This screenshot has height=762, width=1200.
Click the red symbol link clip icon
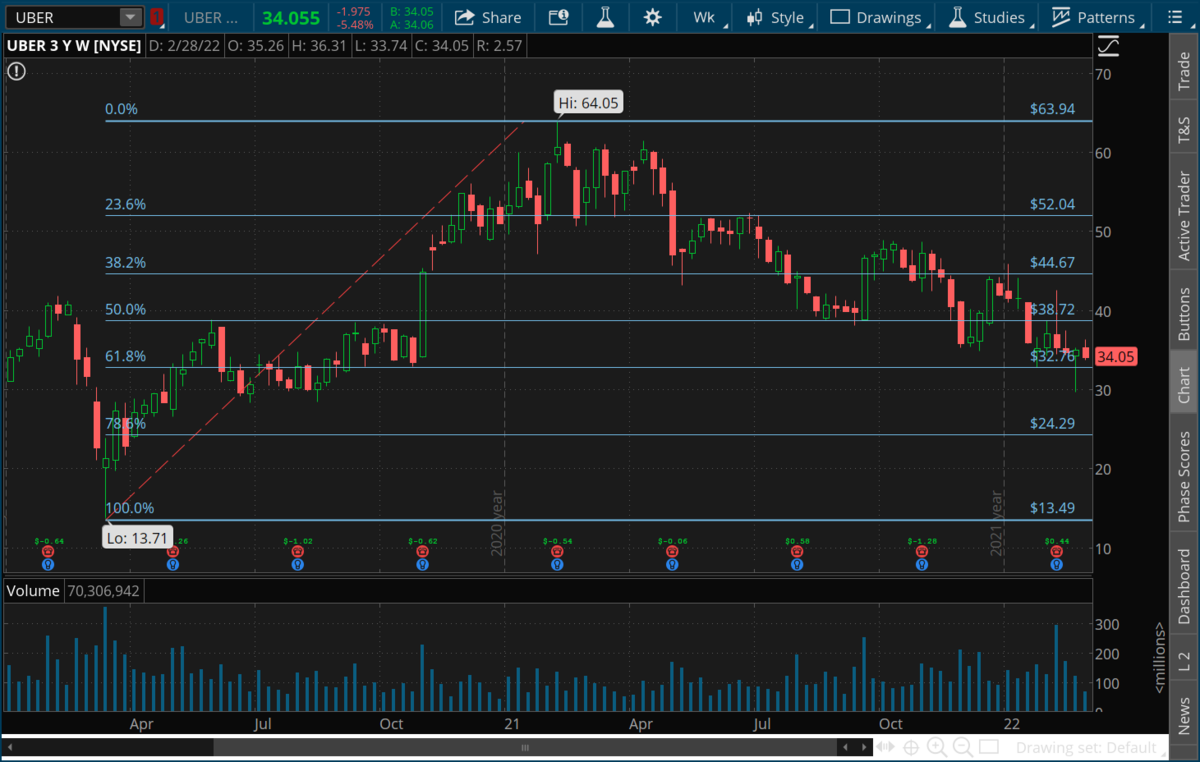(x=157, y=17)
